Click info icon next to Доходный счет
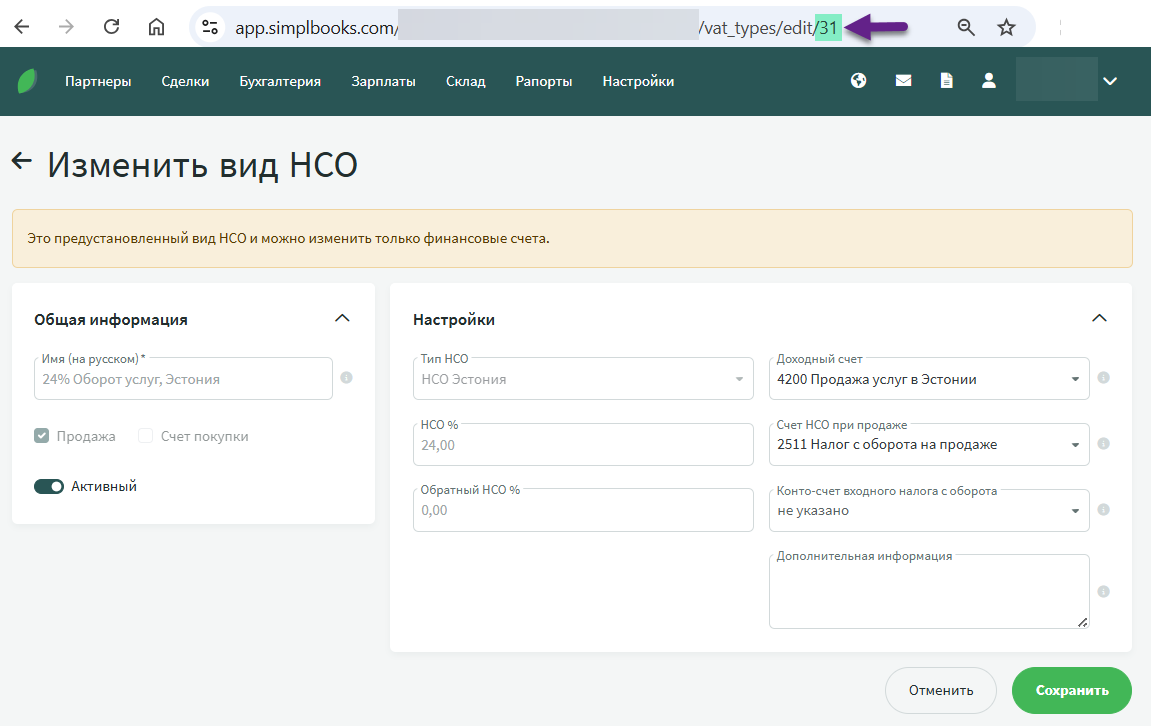This screenshot has width=1151, height=726. 1104,378
